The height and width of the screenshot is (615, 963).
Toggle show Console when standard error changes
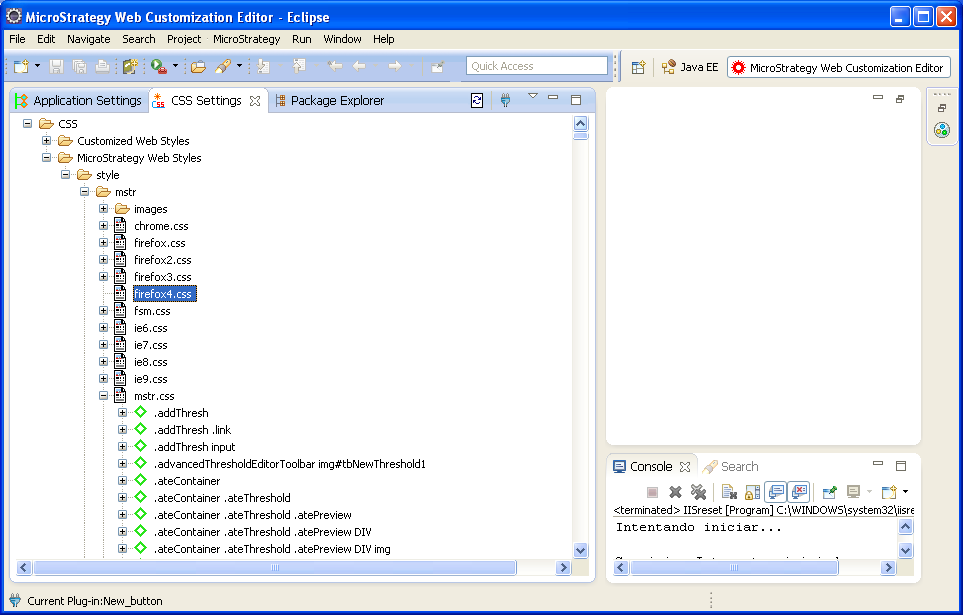pyautogui.click(x=798, y=491)
